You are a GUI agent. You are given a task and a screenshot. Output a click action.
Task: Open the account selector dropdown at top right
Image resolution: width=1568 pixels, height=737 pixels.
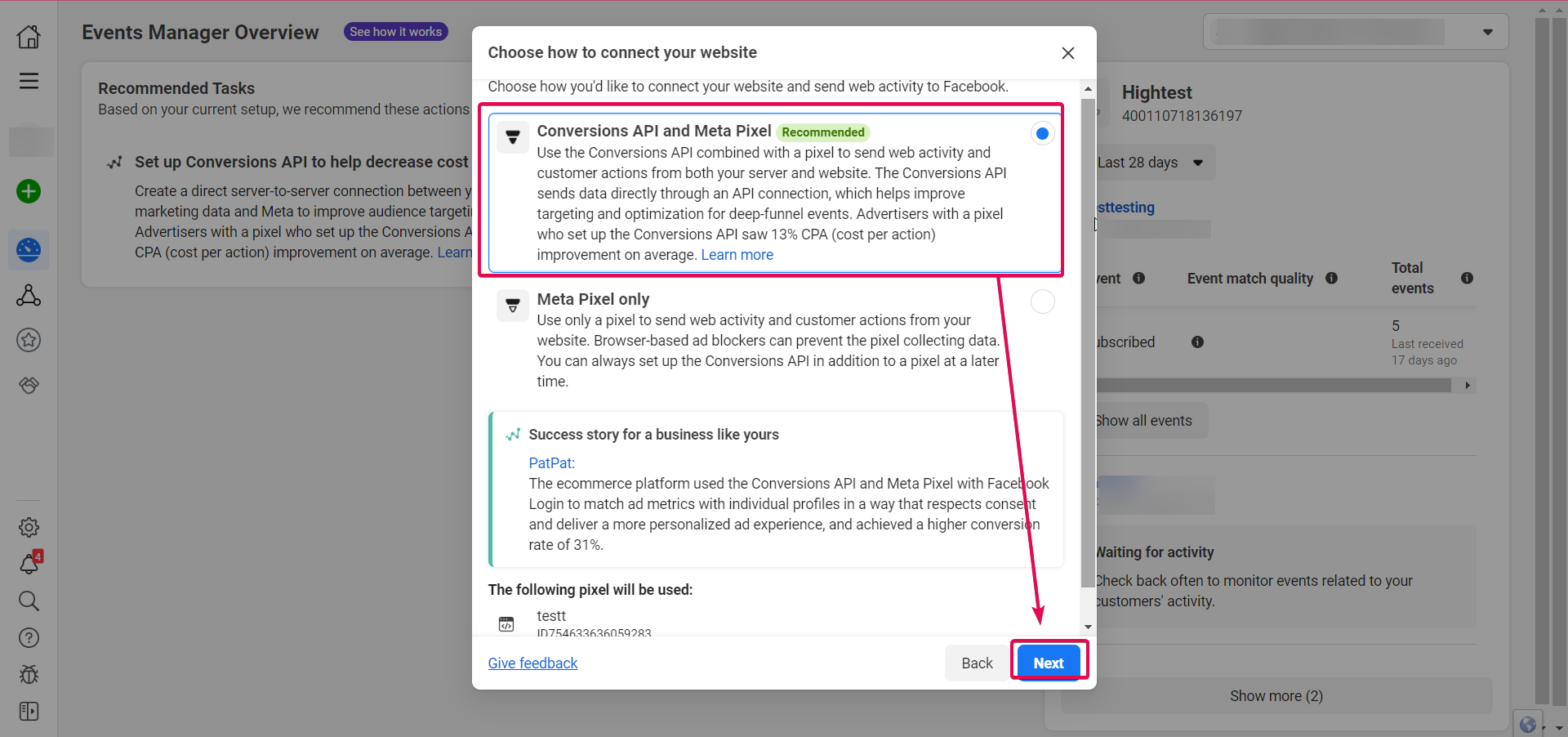[1356, 32]
